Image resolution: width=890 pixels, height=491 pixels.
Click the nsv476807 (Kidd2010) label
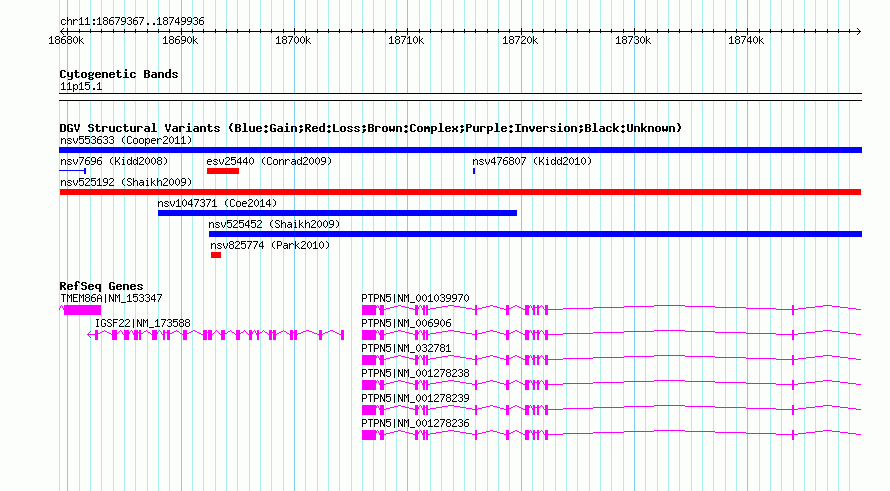point(532,161)
